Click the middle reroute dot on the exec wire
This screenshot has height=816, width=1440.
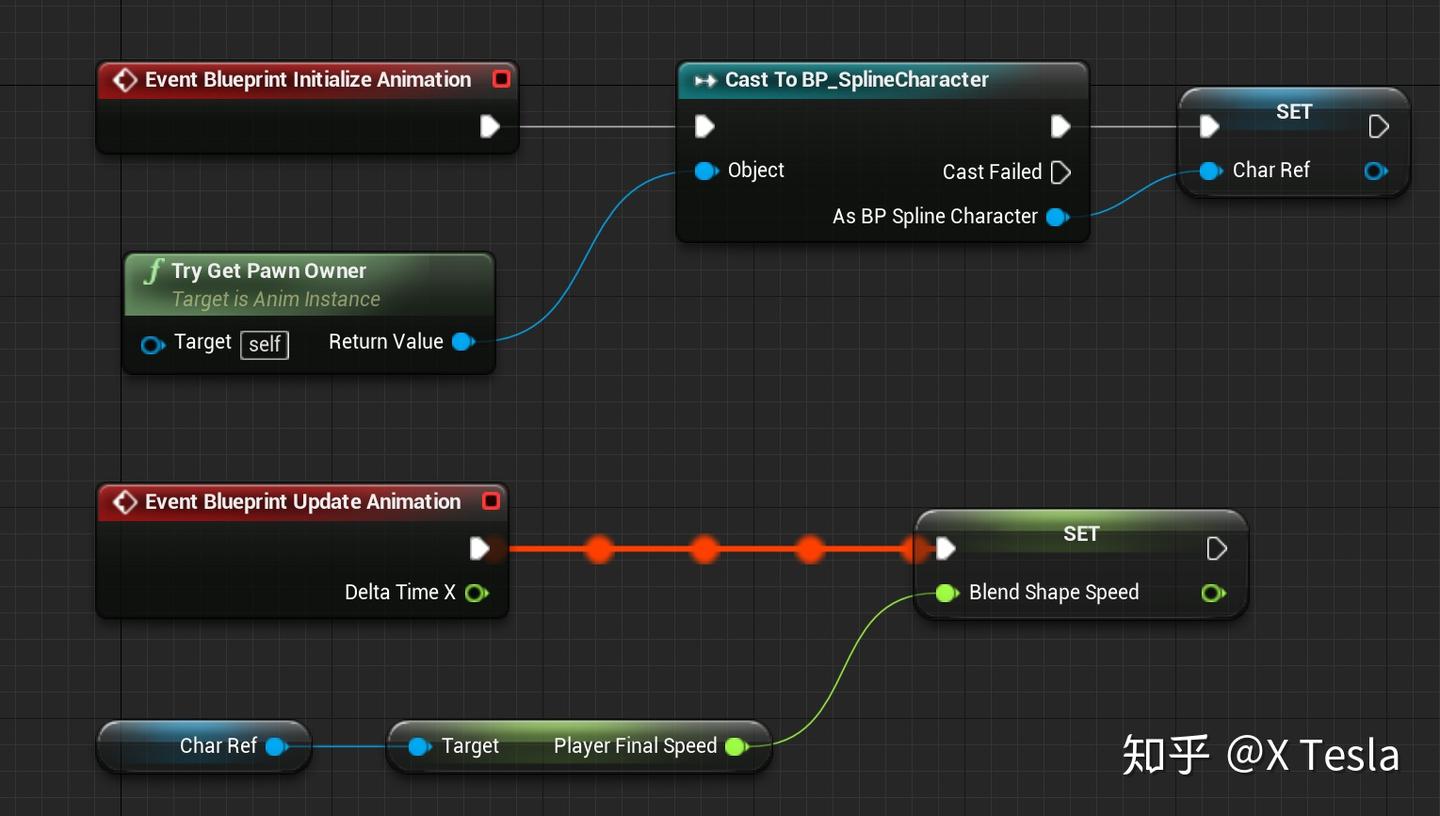tap(705, 549)
